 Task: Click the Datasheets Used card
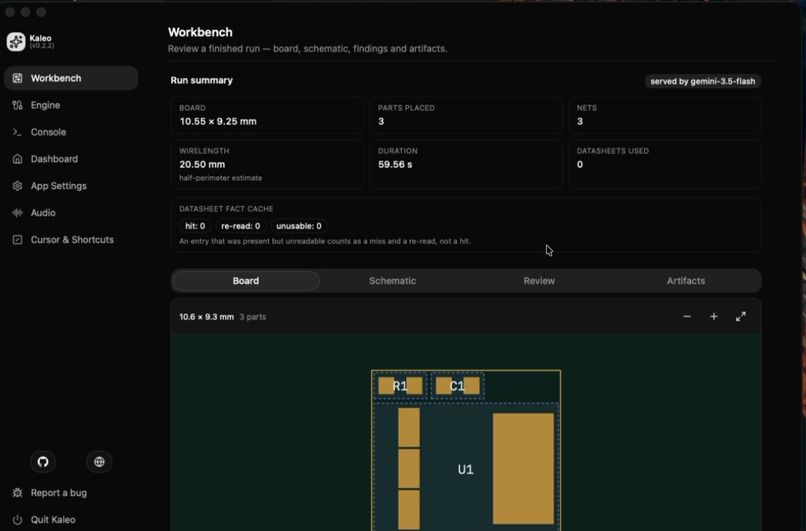(665, 164)
